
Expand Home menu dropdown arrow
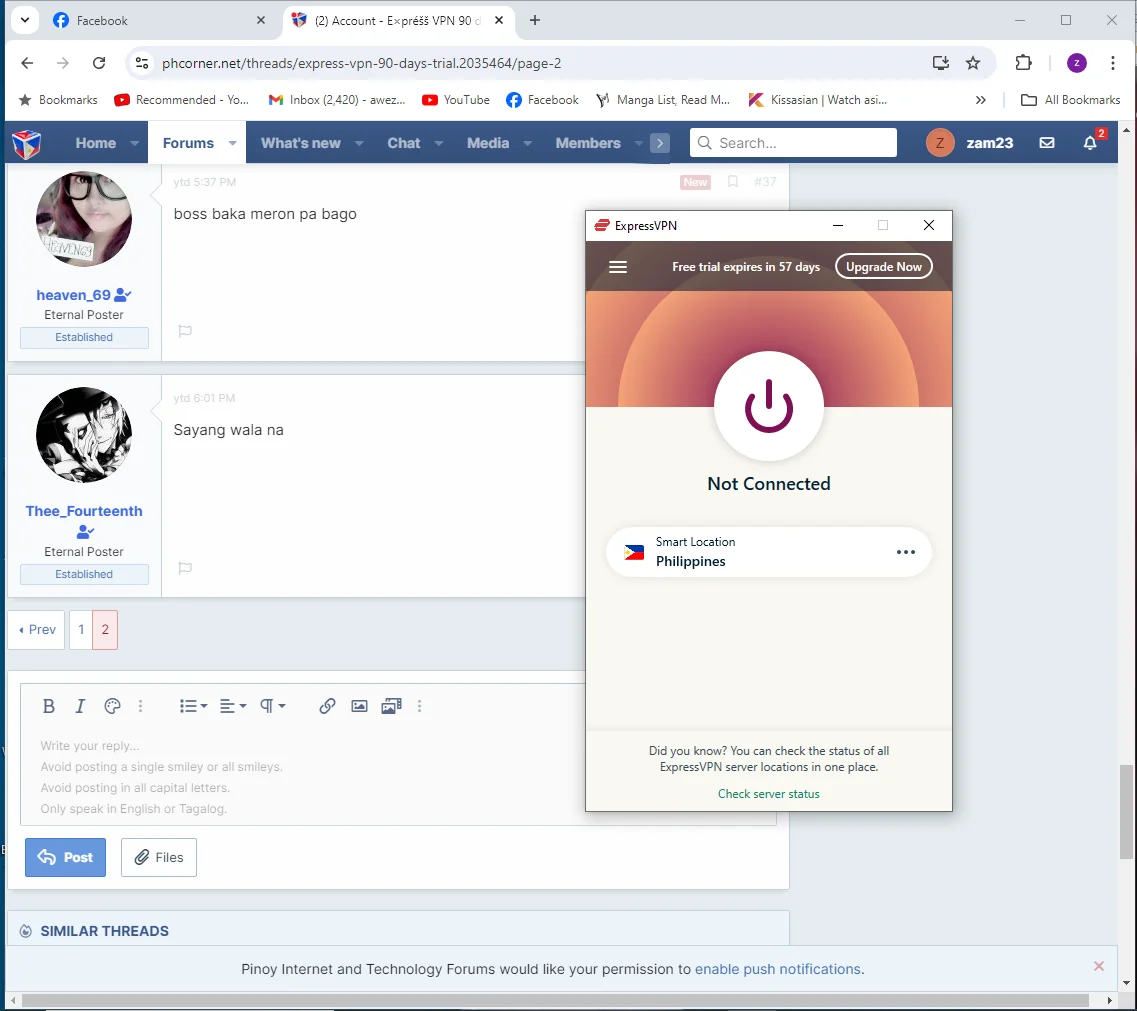pyautogui.click(x=135, y=144)
